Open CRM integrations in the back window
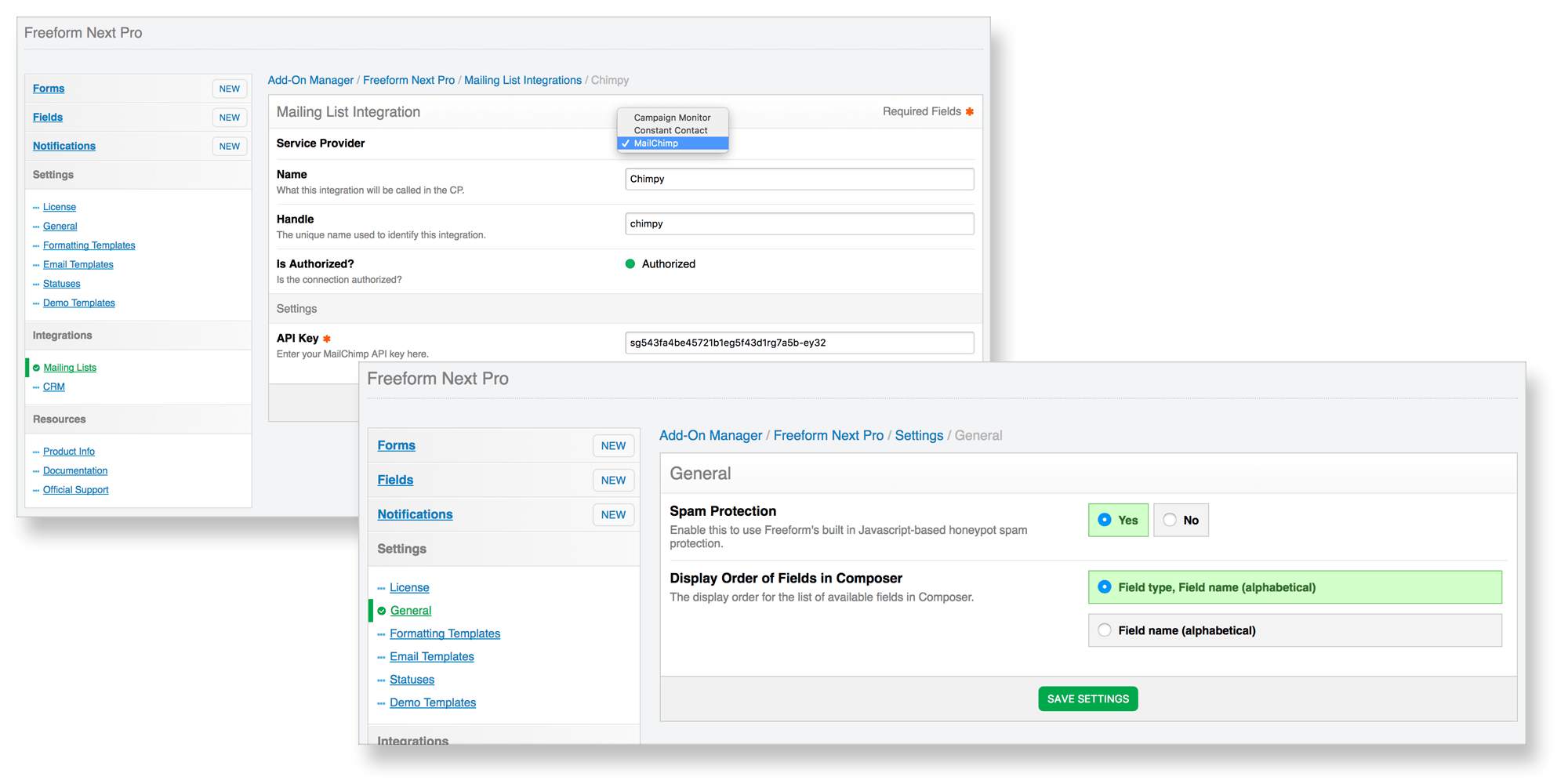Screen dimensions: 1568x784 (54, 387)
